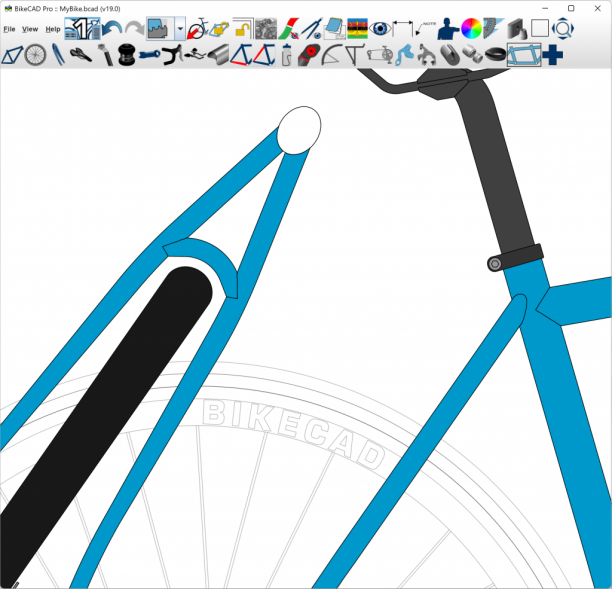612x589 pixels.
Task: Click the grey tube mitre block icon
Action: 517,28
